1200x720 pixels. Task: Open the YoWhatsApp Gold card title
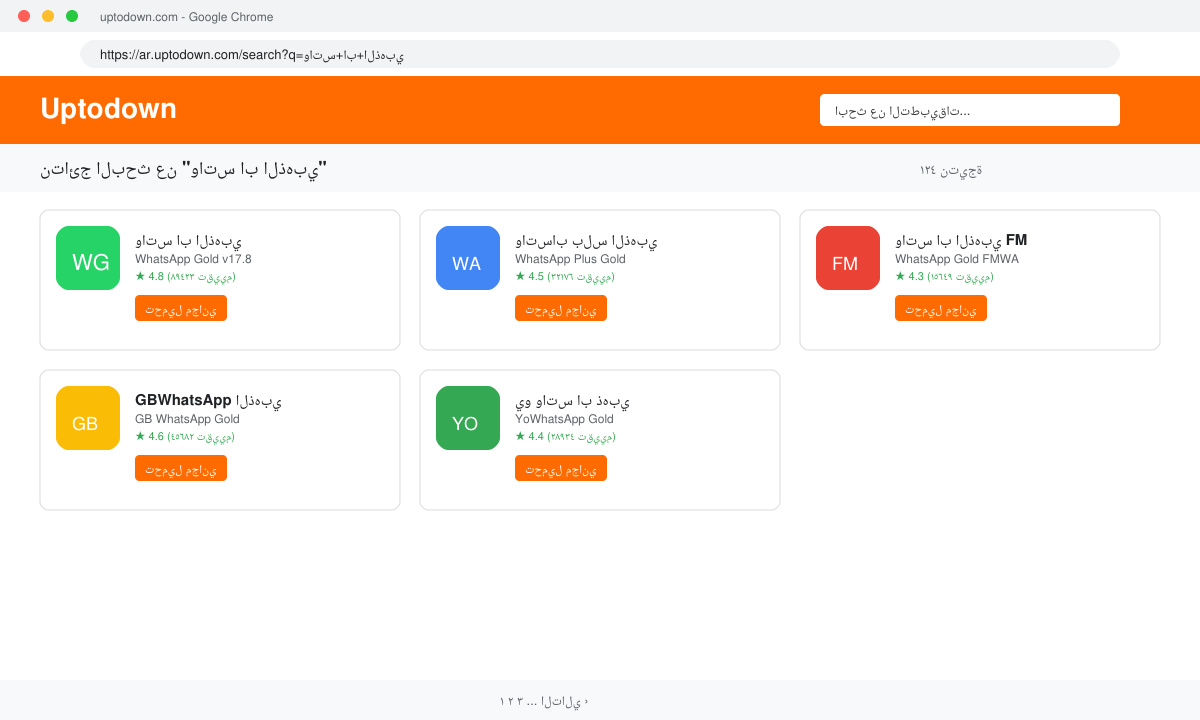pos(572,400)
